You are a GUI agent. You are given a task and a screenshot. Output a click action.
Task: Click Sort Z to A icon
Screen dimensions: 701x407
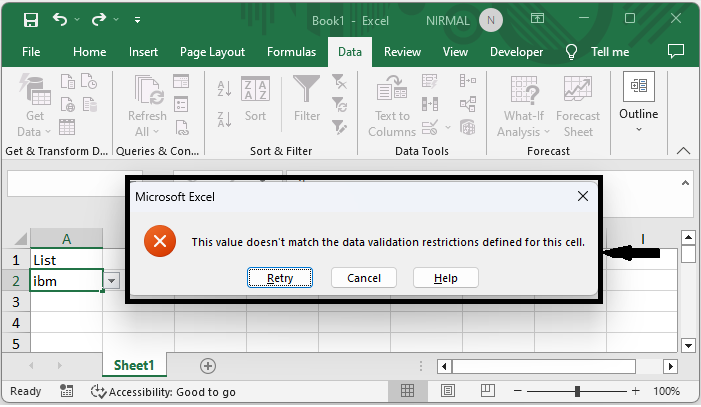pos(224,120)
